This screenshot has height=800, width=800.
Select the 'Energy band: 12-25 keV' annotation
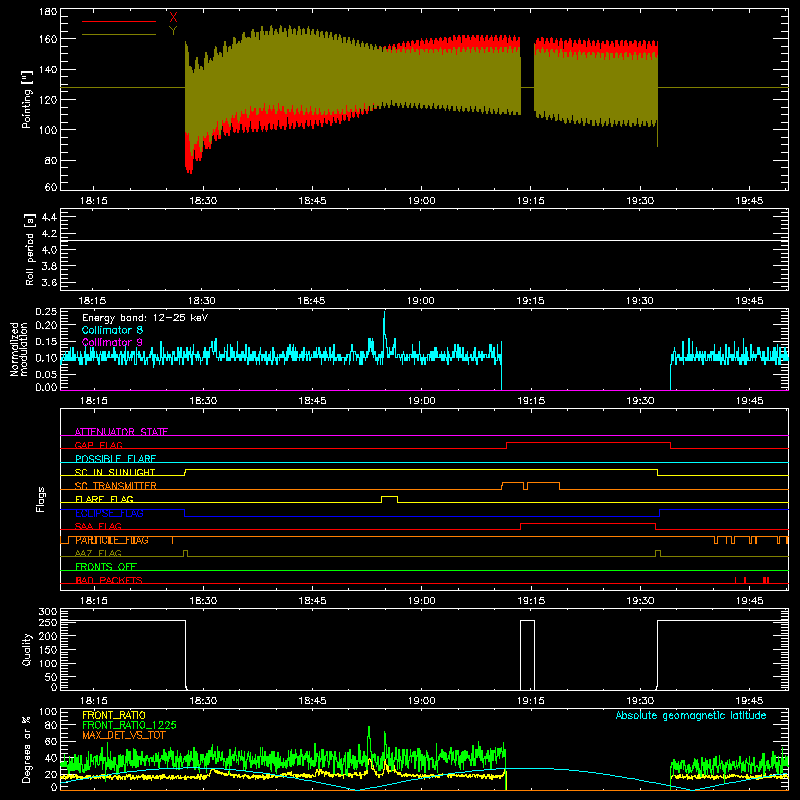[x=145, y=318]
